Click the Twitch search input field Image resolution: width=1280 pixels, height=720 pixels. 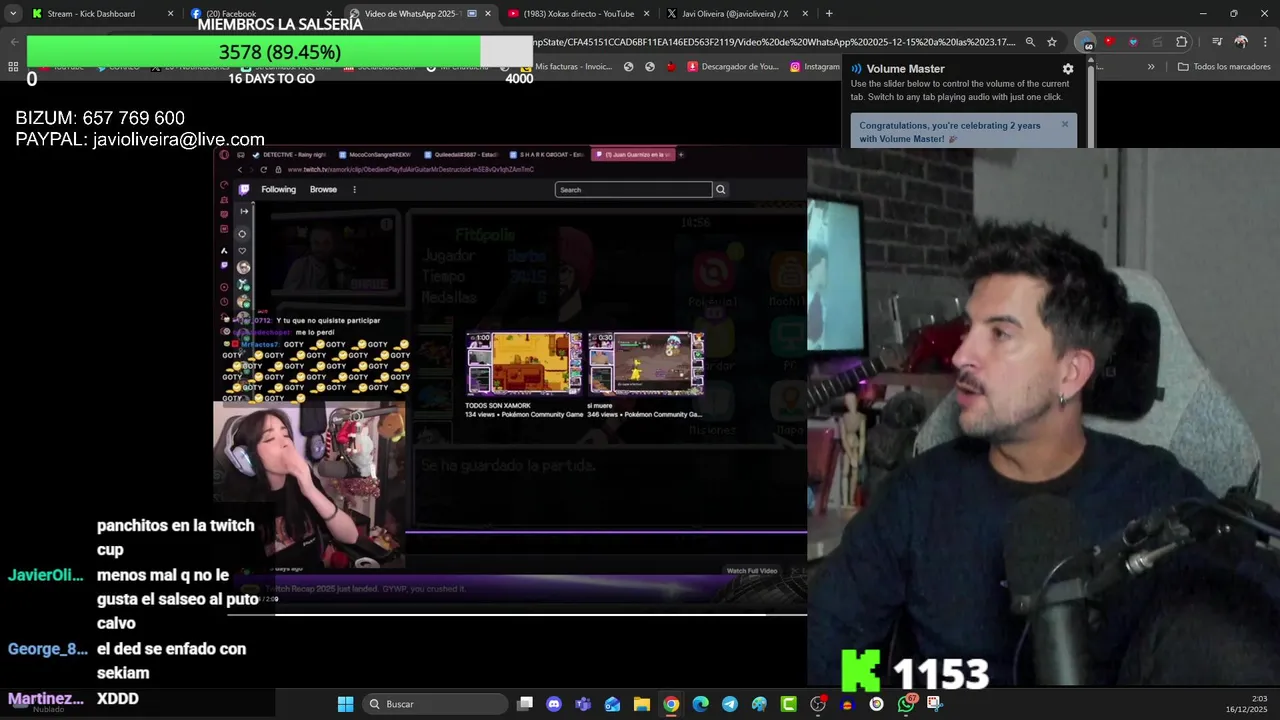pos(633,189)
